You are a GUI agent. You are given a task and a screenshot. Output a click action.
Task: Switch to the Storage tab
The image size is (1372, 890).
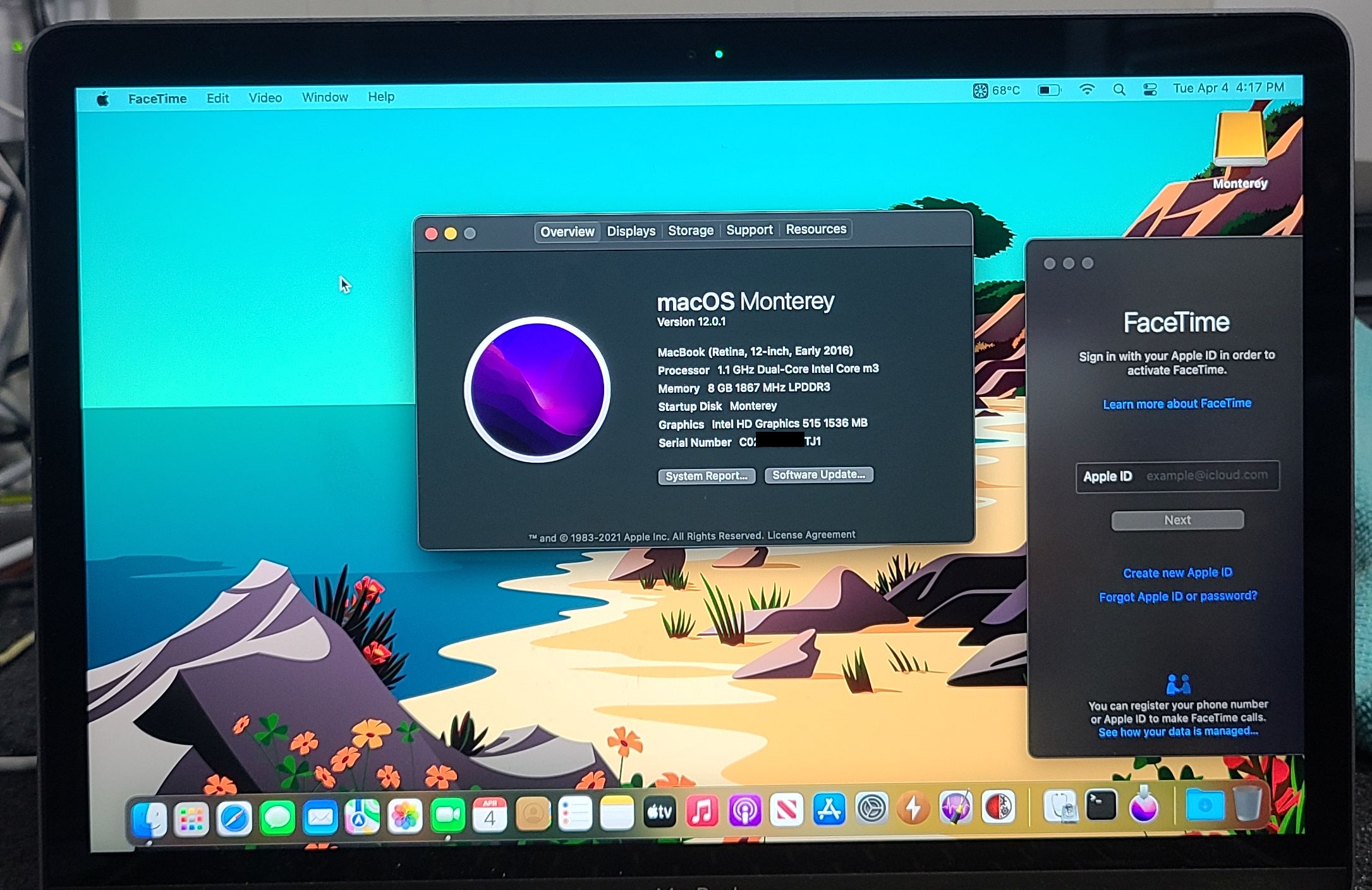click(690, 231)
